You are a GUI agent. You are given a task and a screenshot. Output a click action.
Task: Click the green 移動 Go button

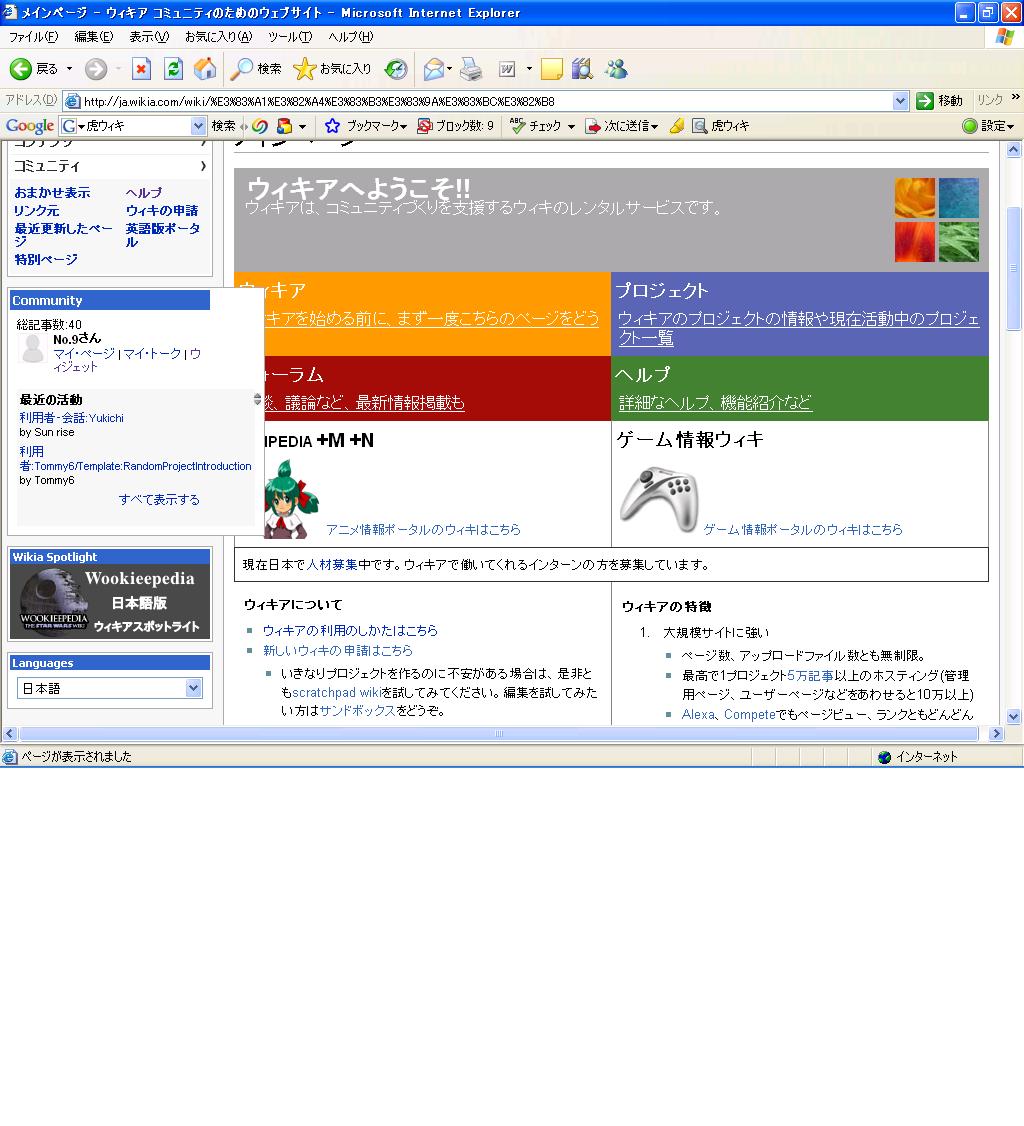coord(939,101)
